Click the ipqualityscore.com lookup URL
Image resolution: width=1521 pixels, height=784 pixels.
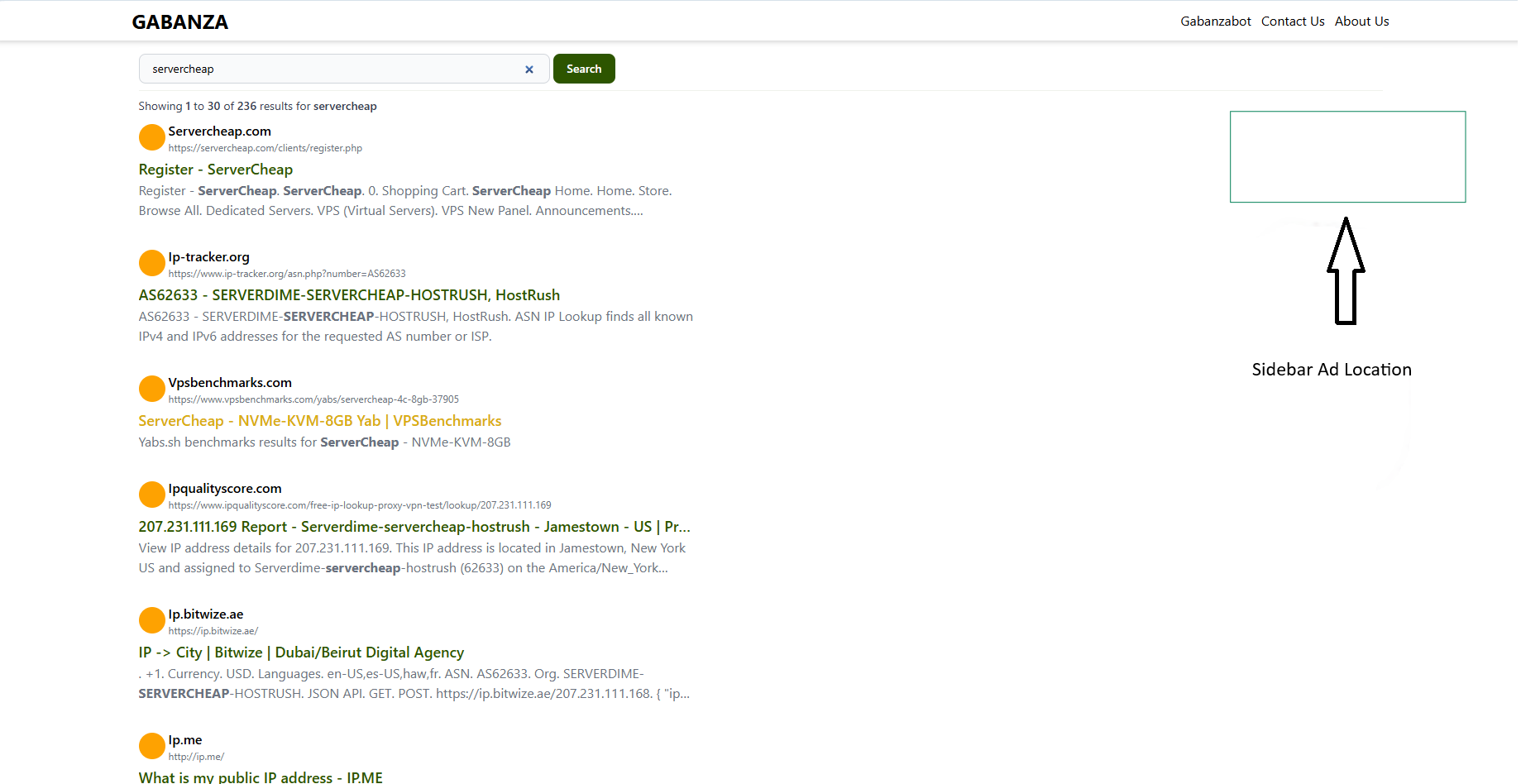[360, 505]
